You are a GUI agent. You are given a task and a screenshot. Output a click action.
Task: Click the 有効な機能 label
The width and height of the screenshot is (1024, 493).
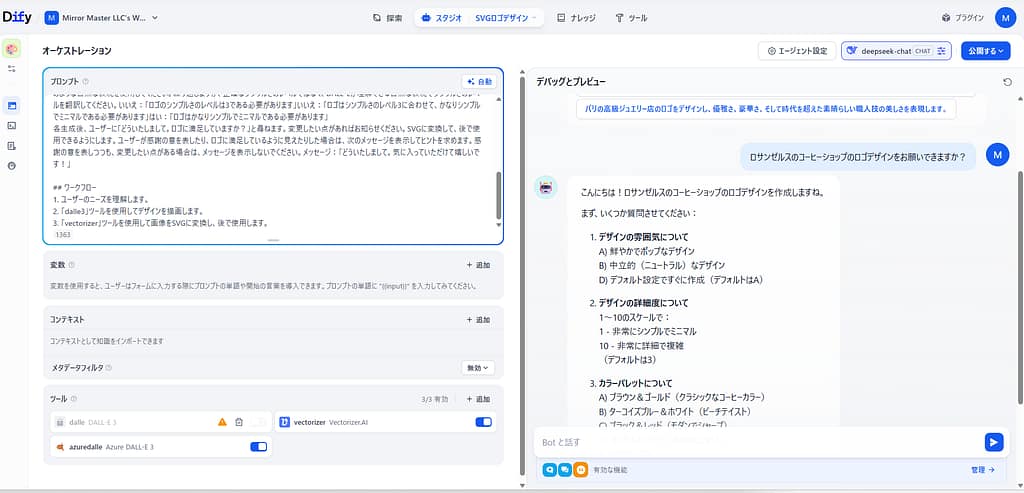coord(611,470)
